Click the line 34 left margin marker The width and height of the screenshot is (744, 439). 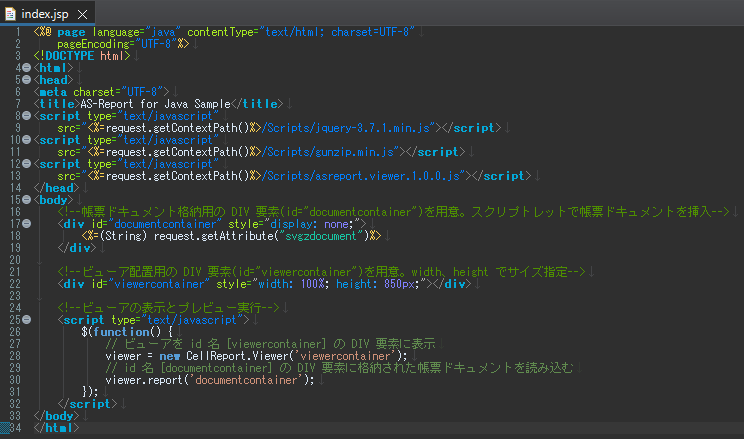click(x=4, y=428)
